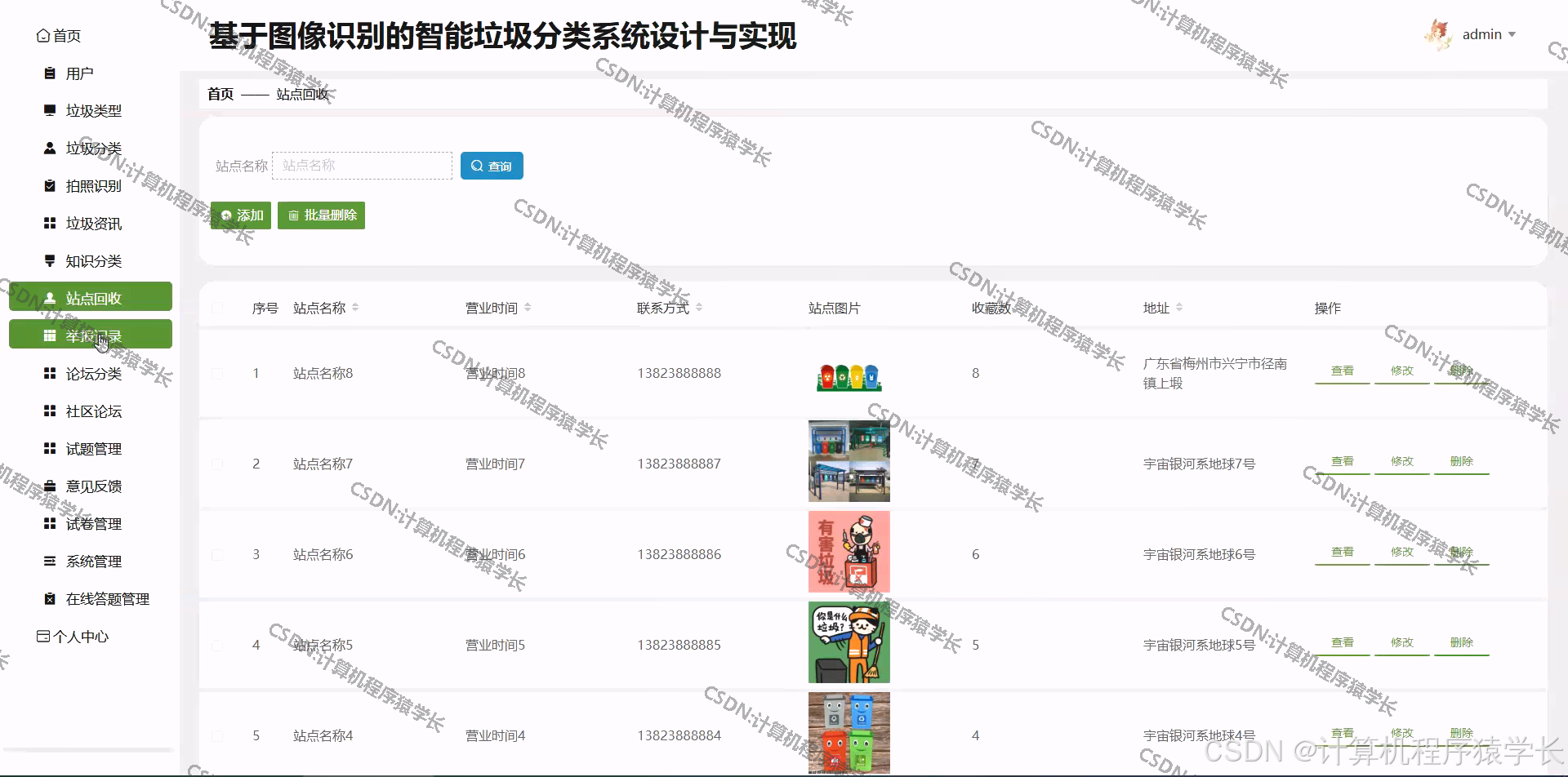This screenshot has height=777, width=1568.
Task: Click the 站点名称5 cell
Action: click(323, 645)
